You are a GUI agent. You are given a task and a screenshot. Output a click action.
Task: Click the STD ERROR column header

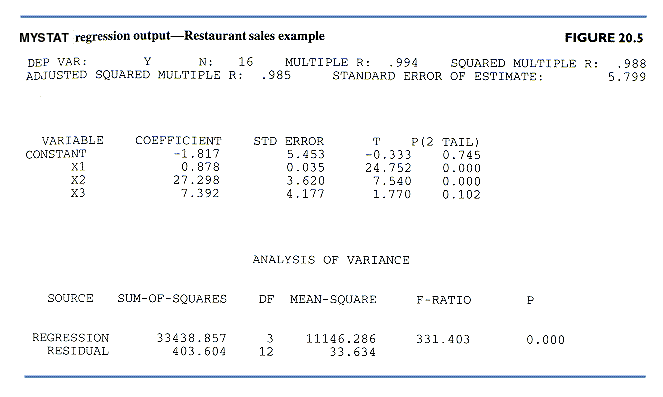pyautogui.click(x=288, y=141)
